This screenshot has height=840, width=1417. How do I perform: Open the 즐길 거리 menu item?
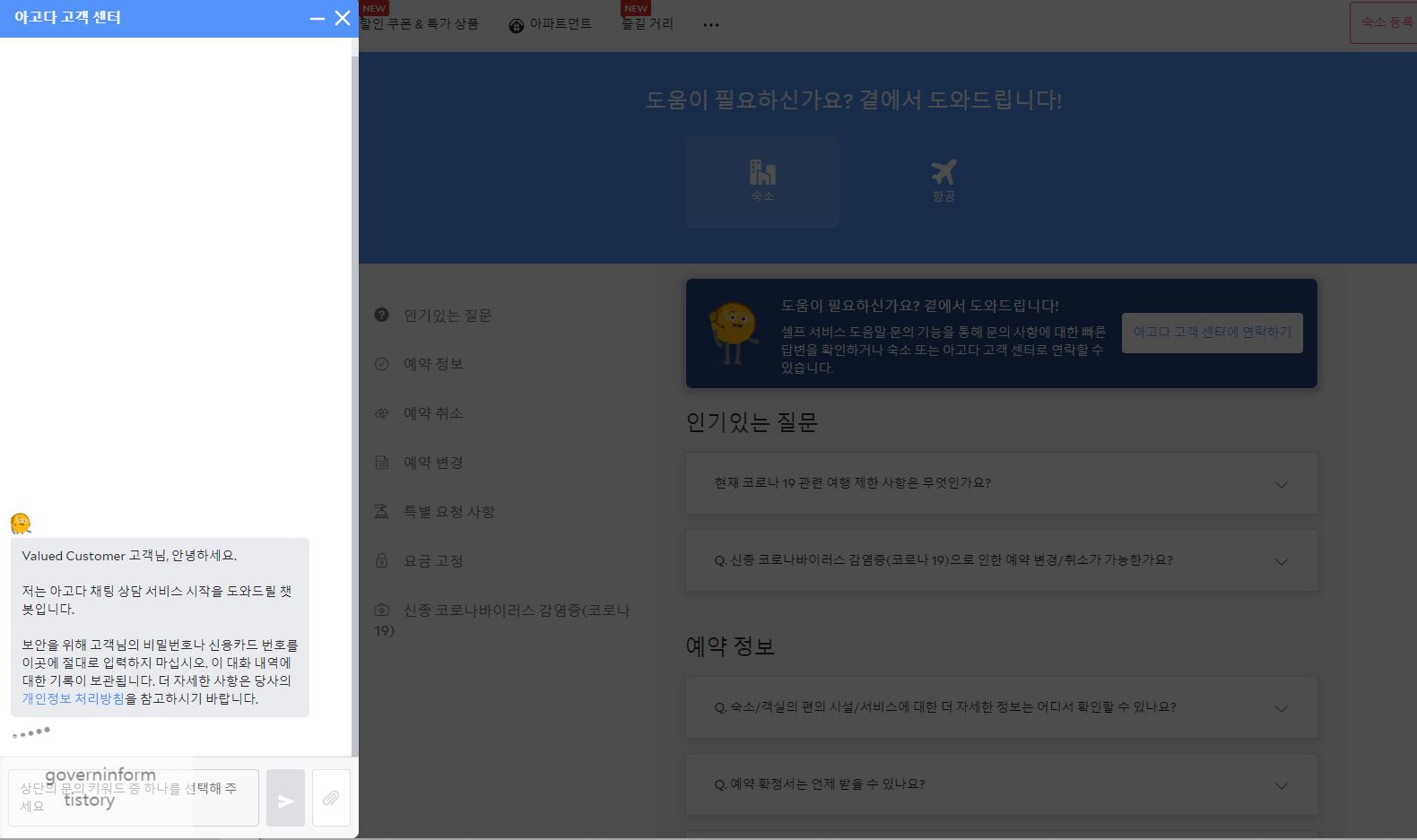[x=648, y=24]
